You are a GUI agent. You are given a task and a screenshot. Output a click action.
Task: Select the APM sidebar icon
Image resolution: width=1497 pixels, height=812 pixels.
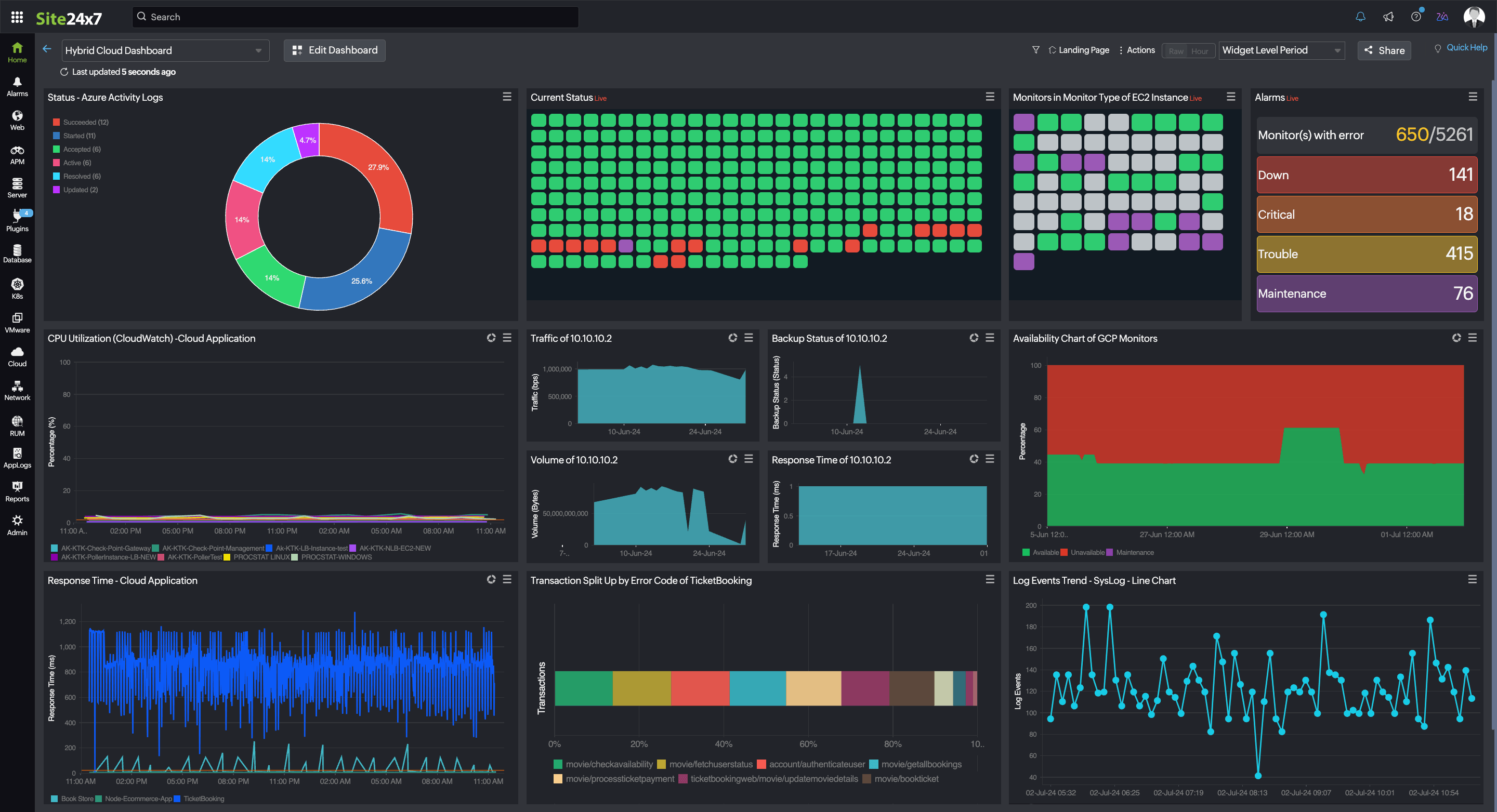[17, 154]
